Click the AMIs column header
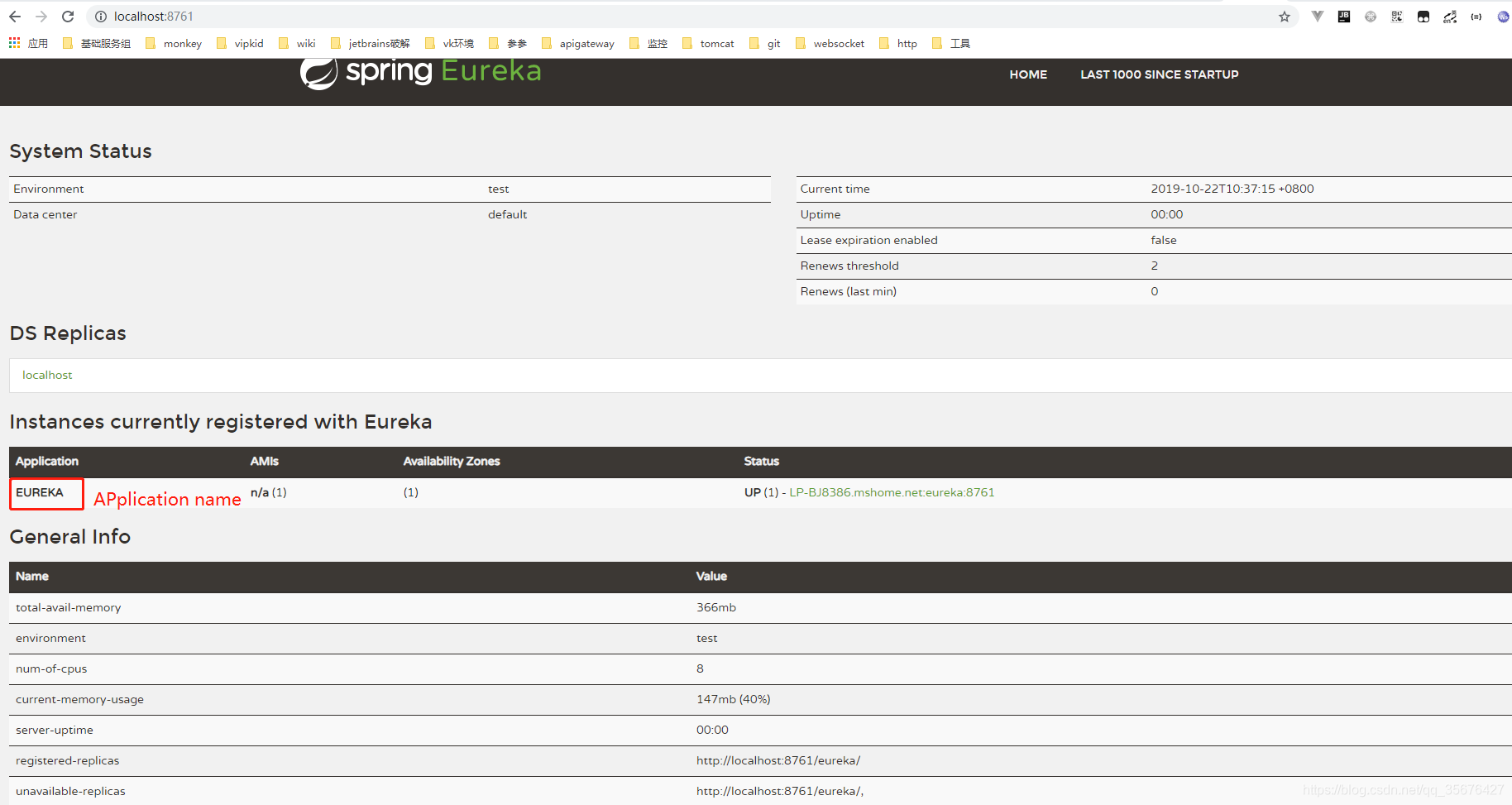Viewport: 1512px width, 805px height. [265, 461]
